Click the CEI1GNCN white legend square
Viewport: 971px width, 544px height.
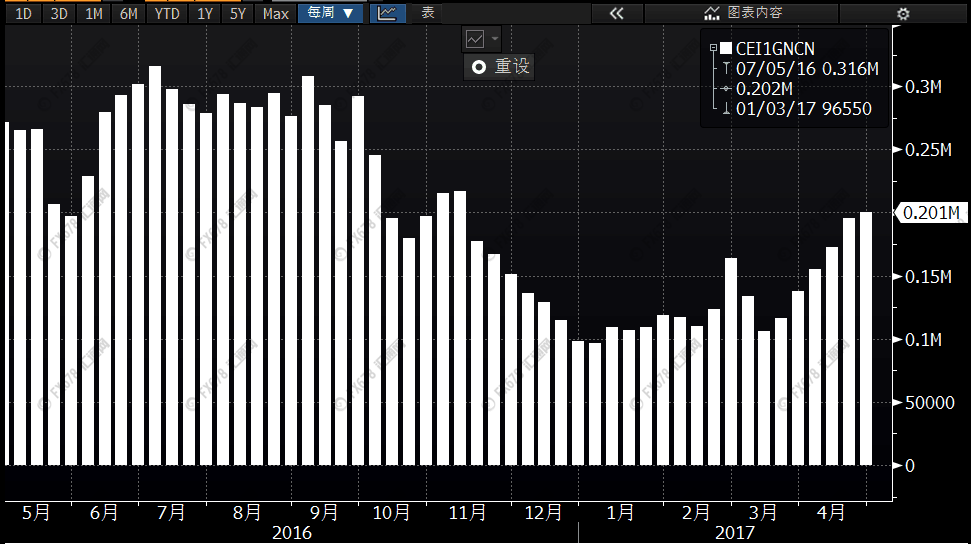[x=726, y=48]
